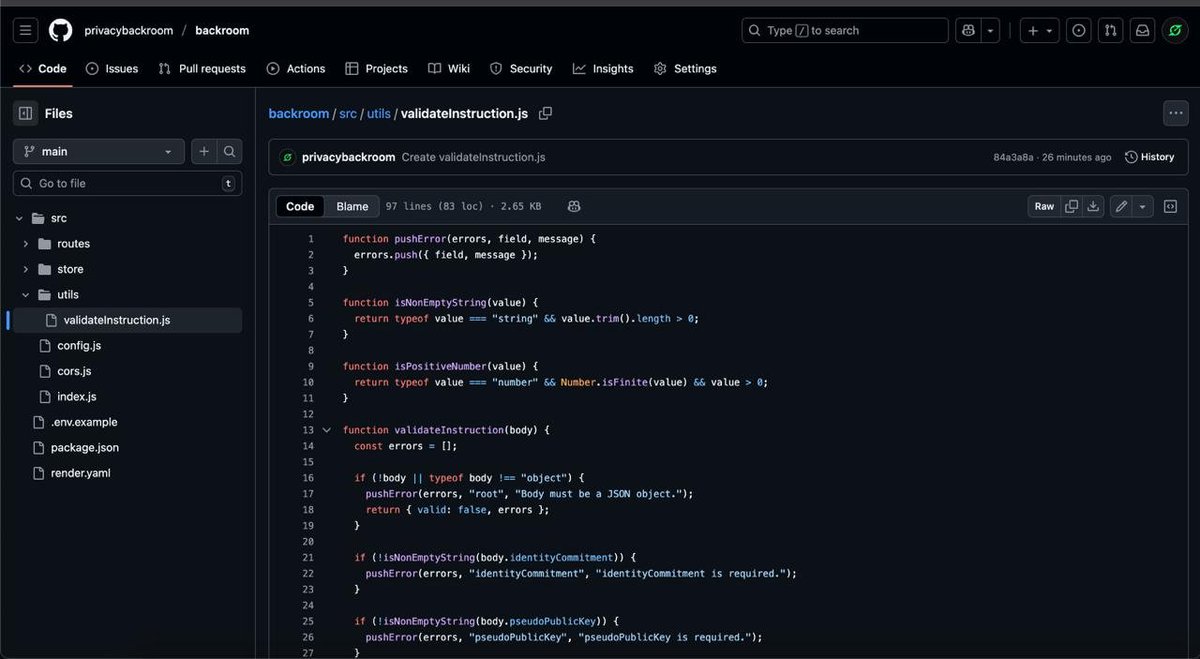Collapse the Files side panel icon
This screenshot has width=1200, height=659.
coord(26,113)
